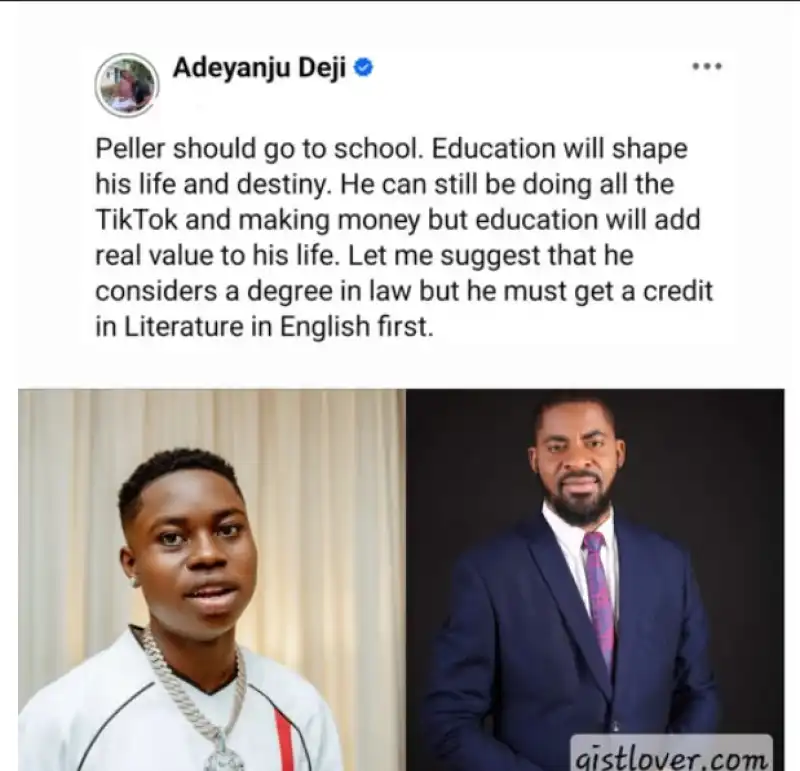Click the word Peller in the post
Image resolution: width=800 pixels, height=771 pixels.
click(131, 149)
